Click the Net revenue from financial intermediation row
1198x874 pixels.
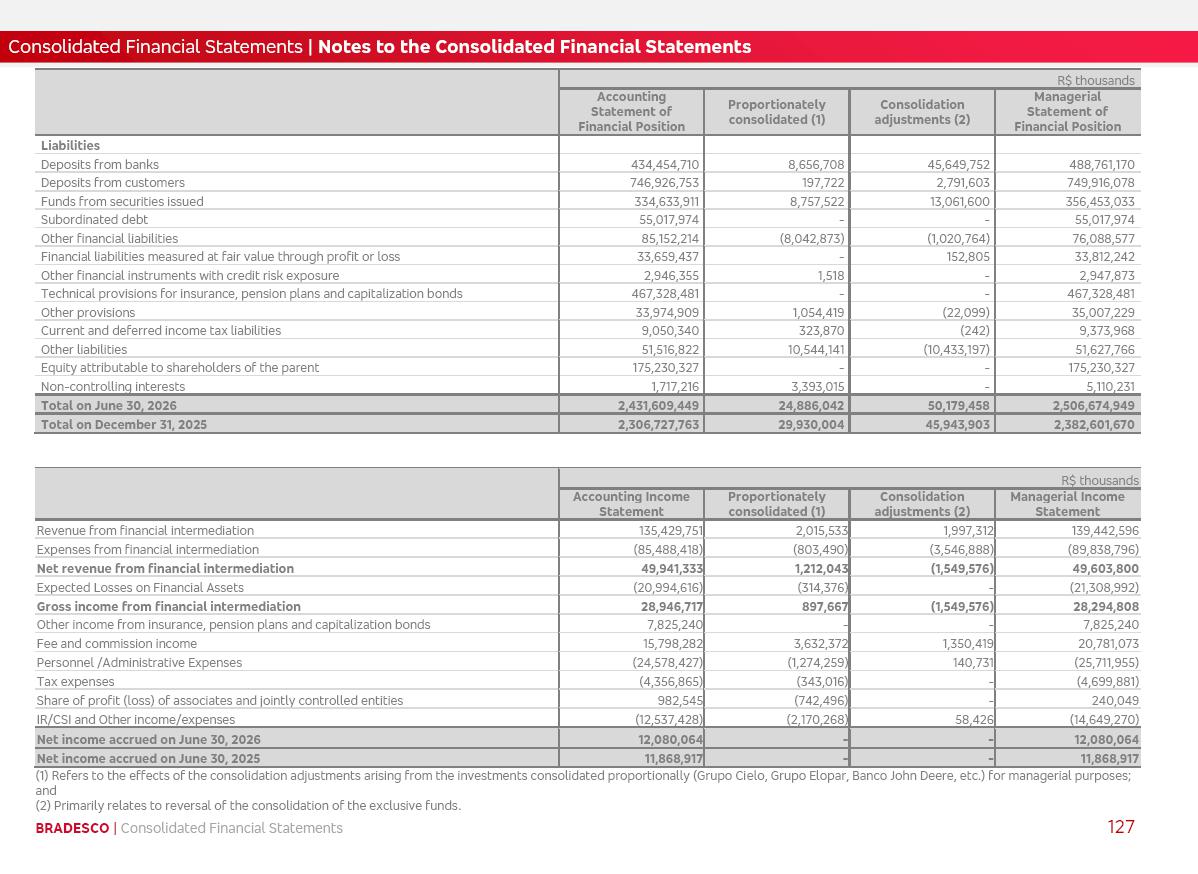coord(588,568)
